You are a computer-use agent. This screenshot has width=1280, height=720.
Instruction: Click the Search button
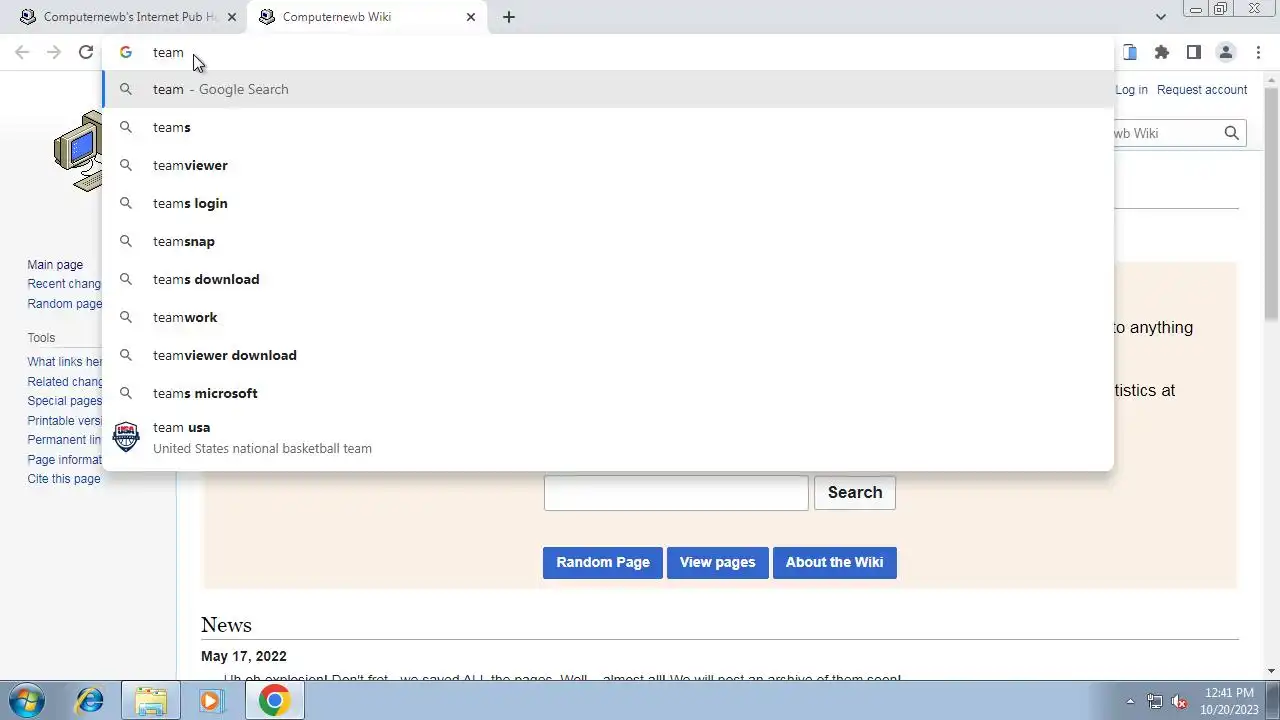855,492
